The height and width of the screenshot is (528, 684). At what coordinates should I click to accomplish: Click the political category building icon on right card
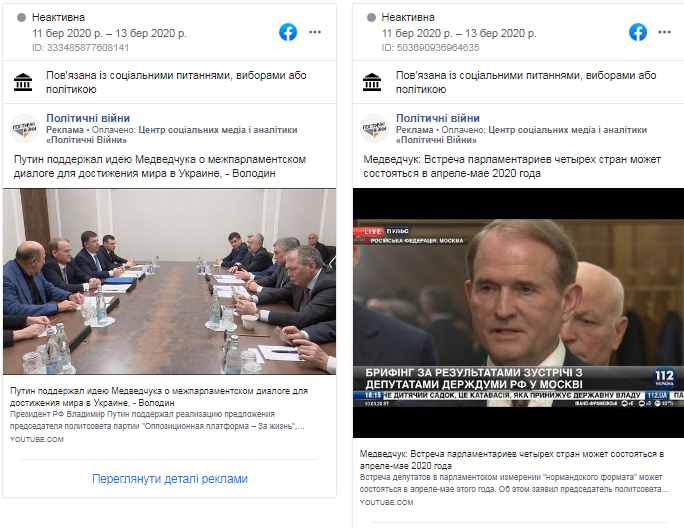tap(372, 82)
